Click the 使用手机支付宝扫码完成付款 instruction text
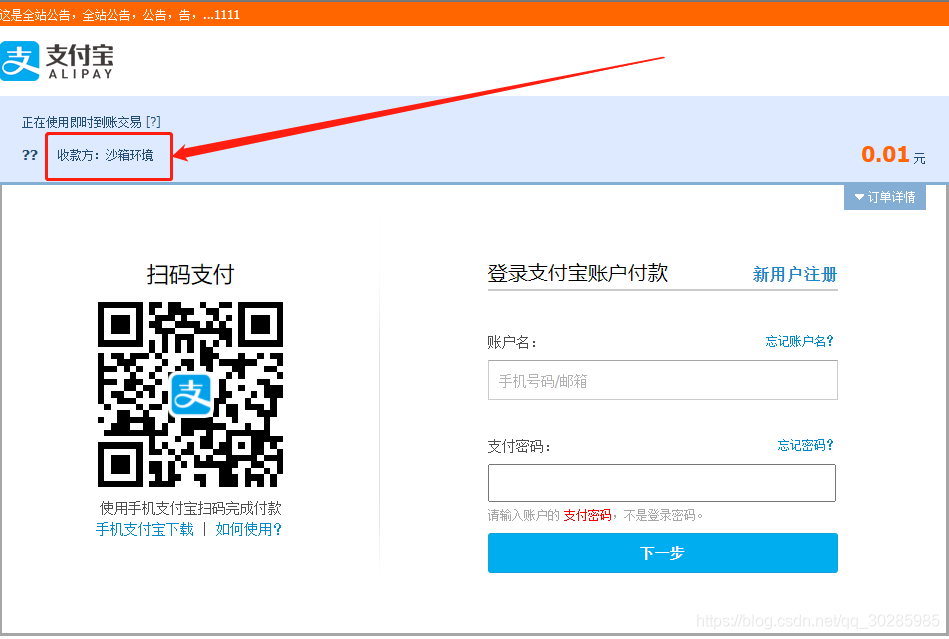 (191, 508)
